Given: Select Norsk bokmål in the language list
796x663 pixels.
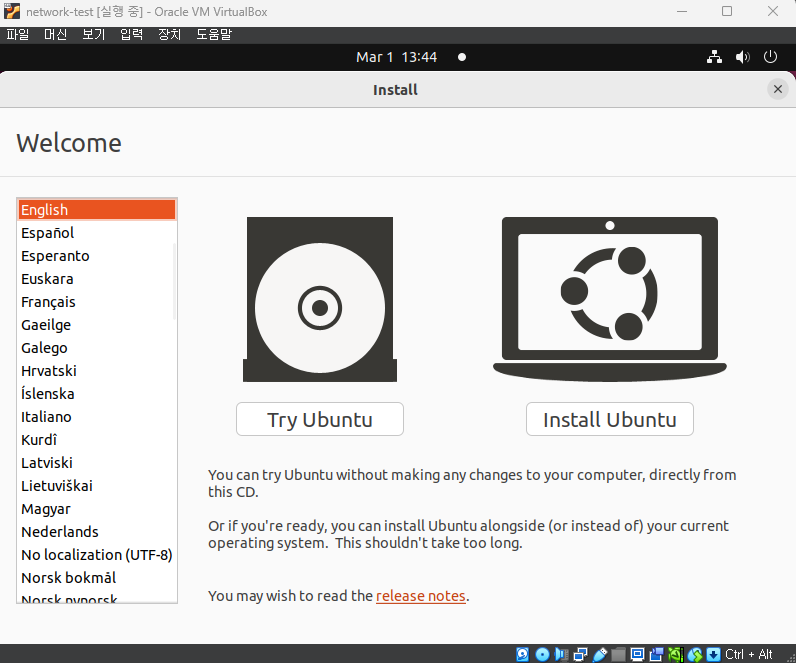Looking at the screenshot, I should pyautogui.click(x=96, y=578).
